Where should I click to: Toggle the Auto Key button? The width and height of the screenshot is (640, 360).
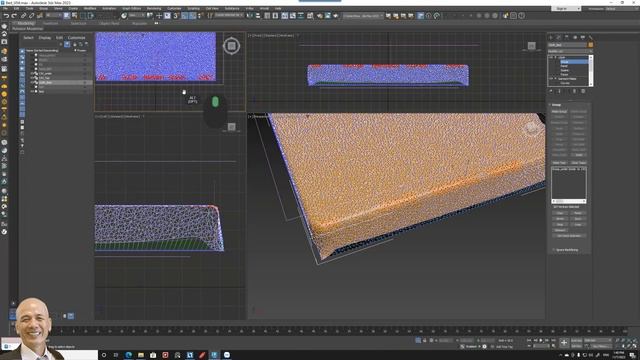(576, 340)
